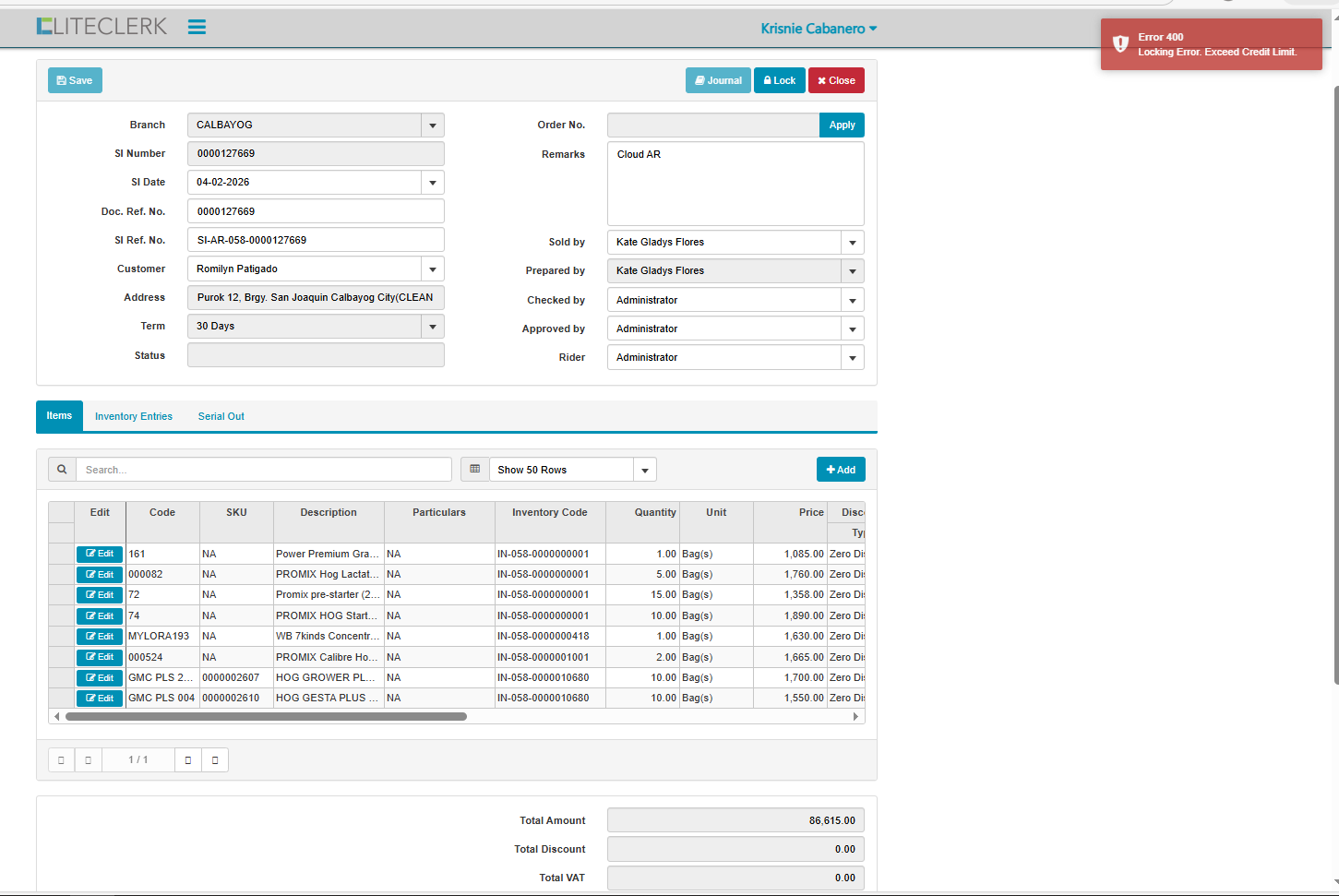
Task: Expand the Branch dropdown
Action: pos(433,125)
